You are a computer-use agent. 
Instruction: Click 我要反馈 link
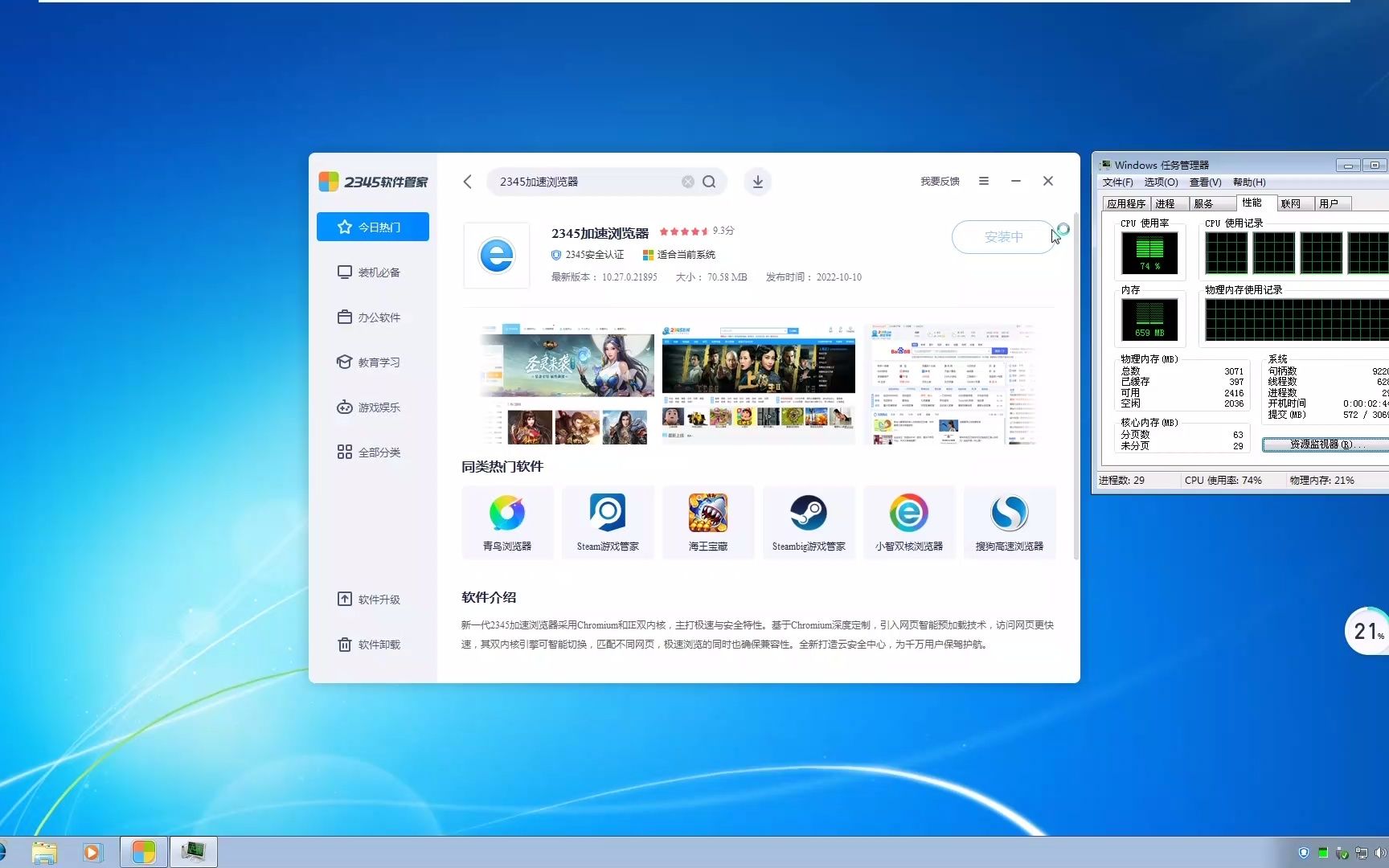(x=940, y=182)
